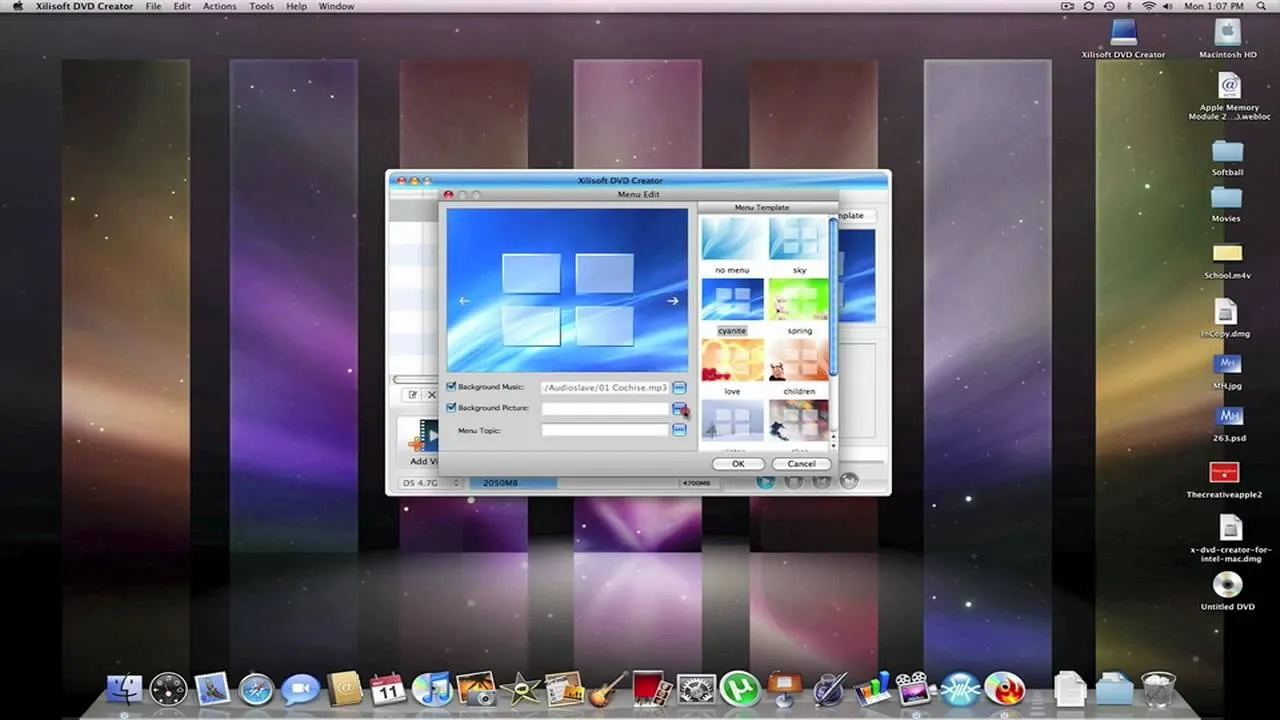Open iCal from the Dock

pos(388,688)
